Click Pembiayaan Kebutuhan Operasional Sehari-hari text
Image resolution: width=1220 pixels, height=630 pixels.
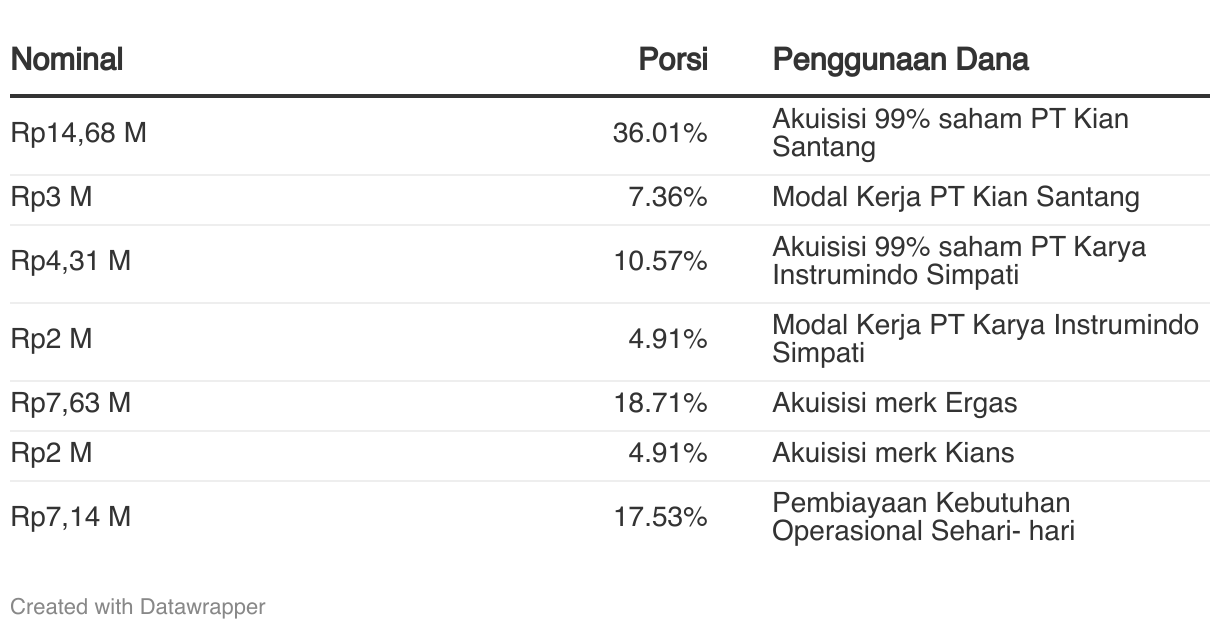pyautogui.click(x=922, y=517)
